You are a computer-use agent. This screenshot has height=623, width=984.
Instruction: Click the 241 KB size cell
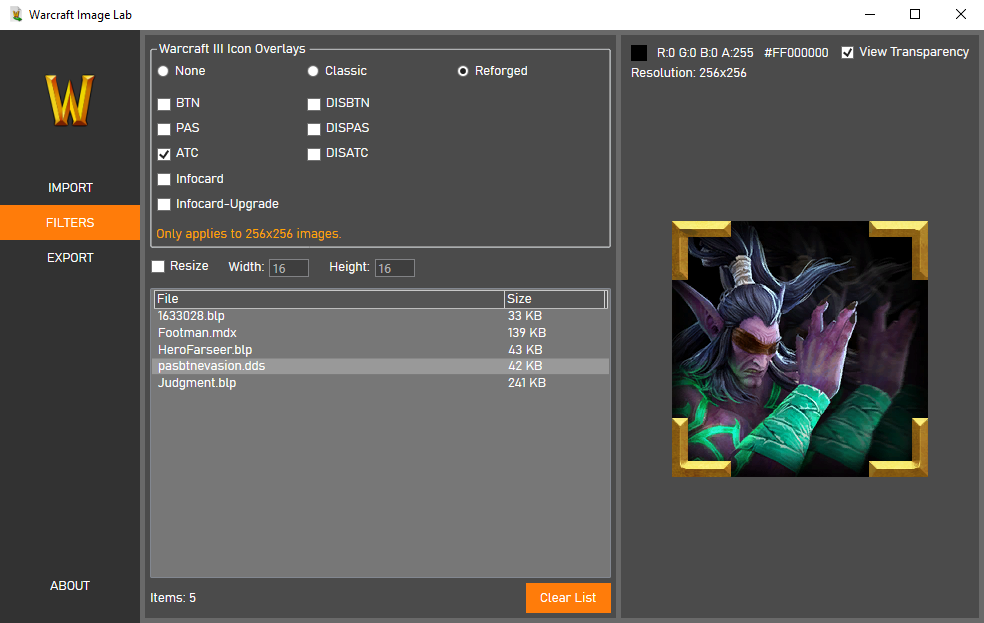(x=527, y=383)
